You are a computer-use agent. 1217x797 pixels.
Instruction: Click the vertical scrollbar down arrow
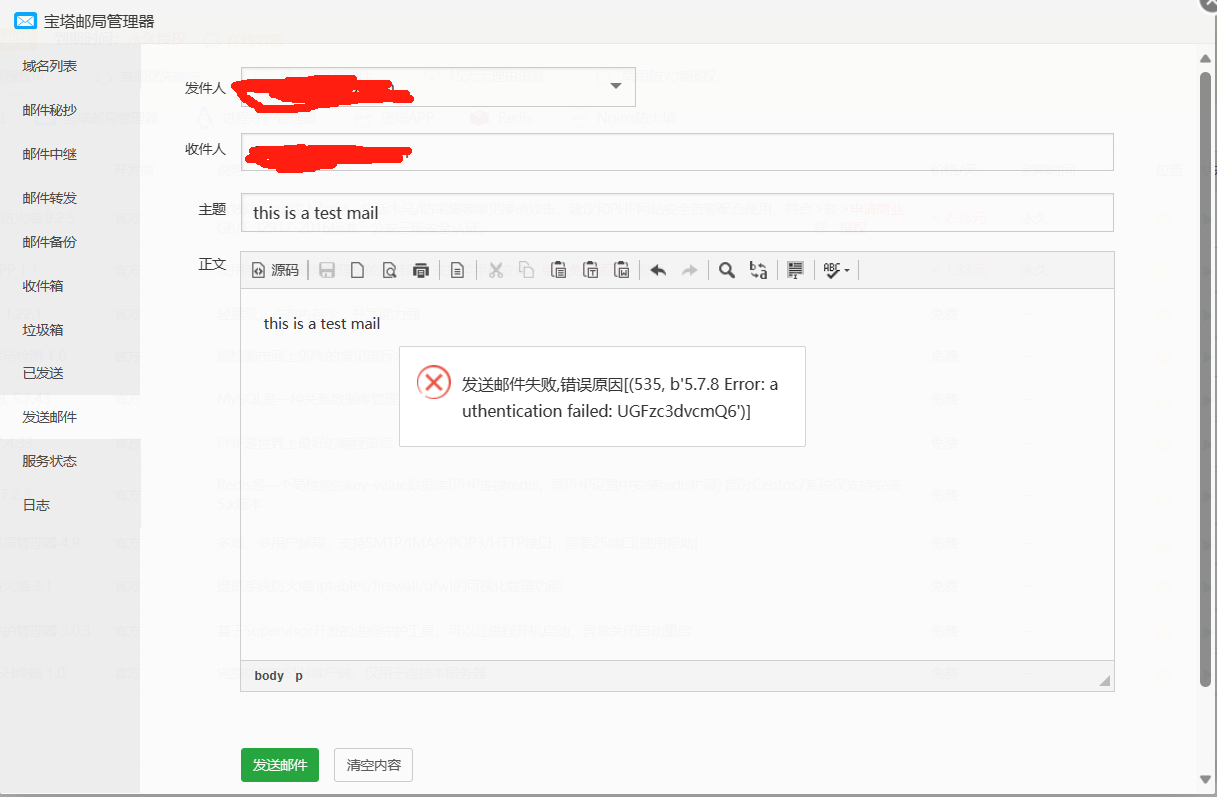coord(1205,779)
